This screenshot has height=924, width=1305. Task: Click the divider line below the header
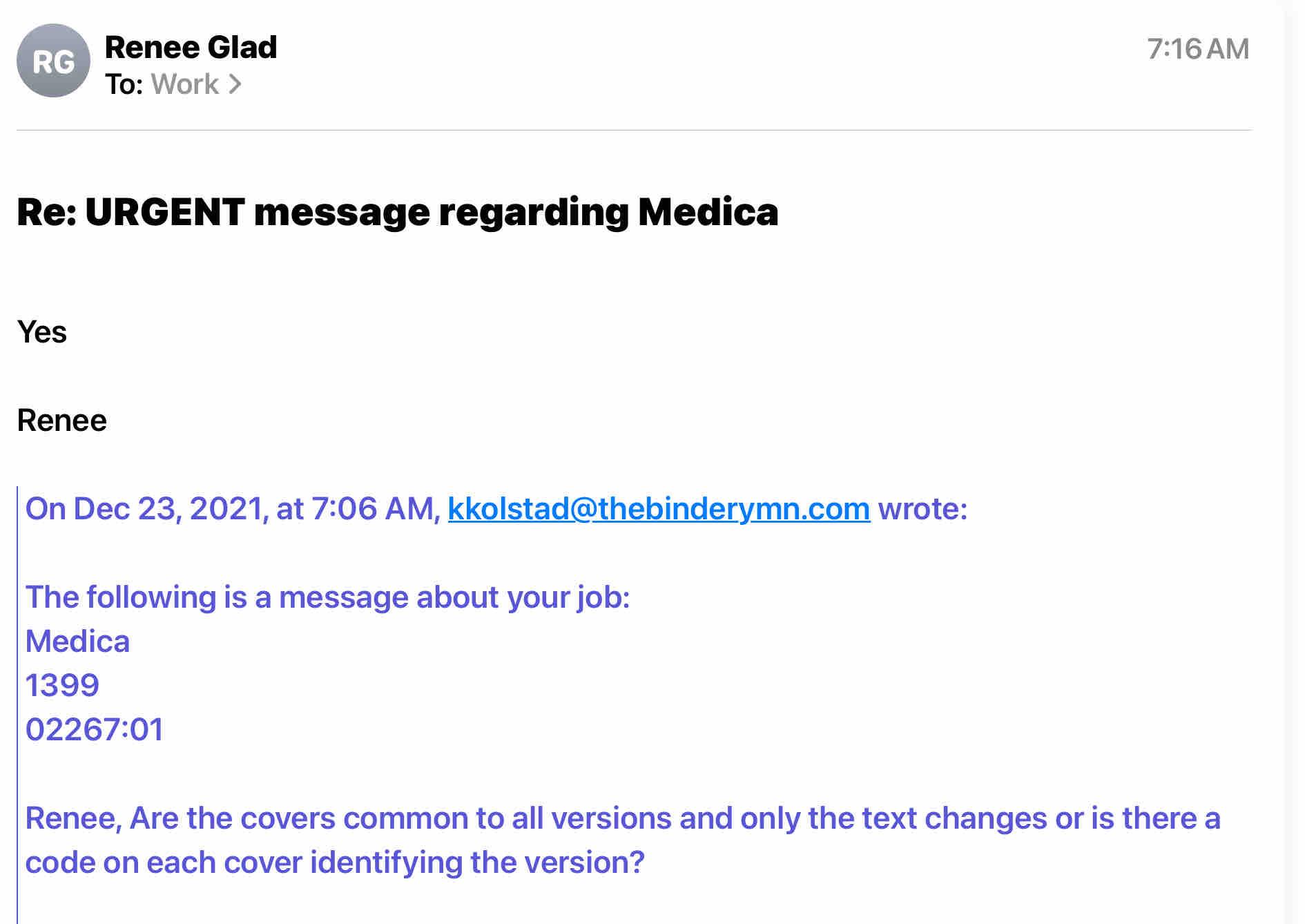pos(634,130)
